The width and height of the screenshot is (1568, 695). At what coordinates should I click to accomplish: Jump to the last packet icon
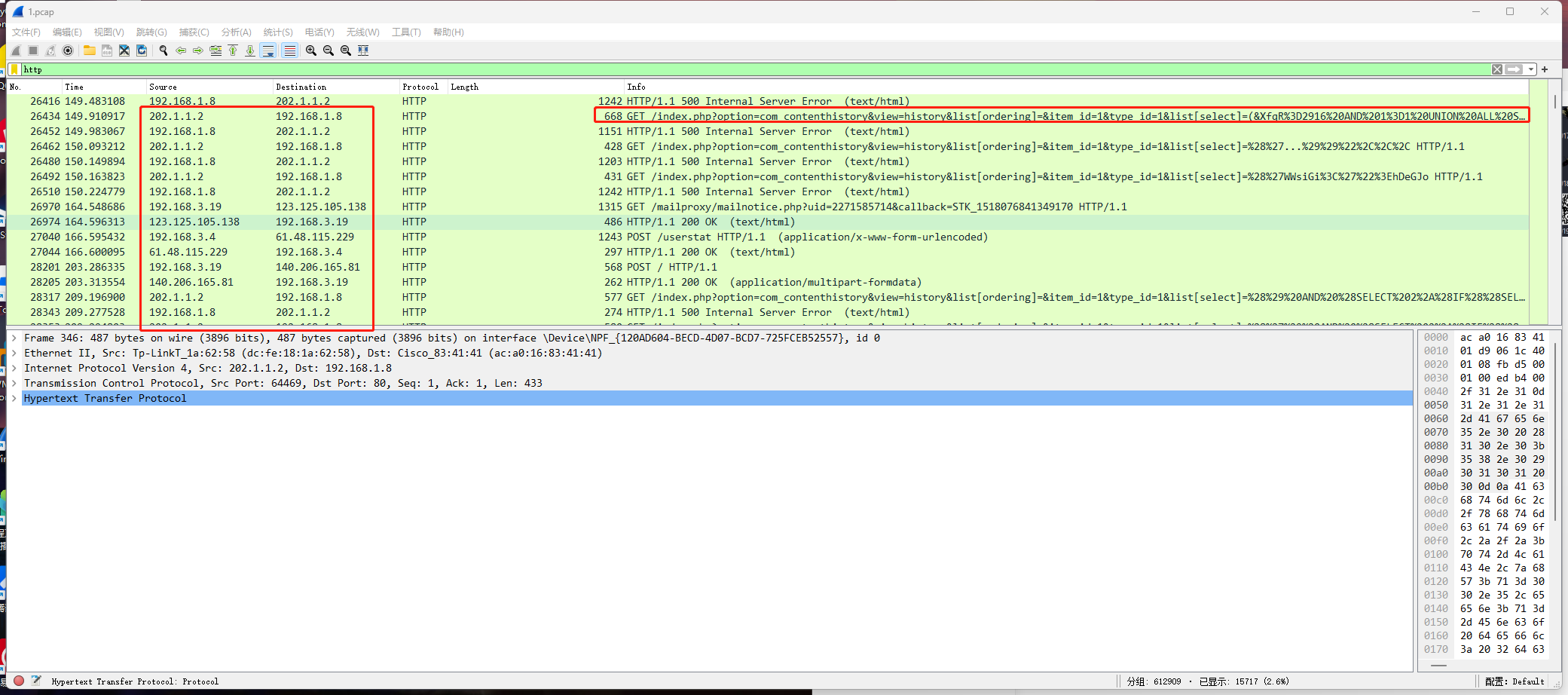pos(250,51)
